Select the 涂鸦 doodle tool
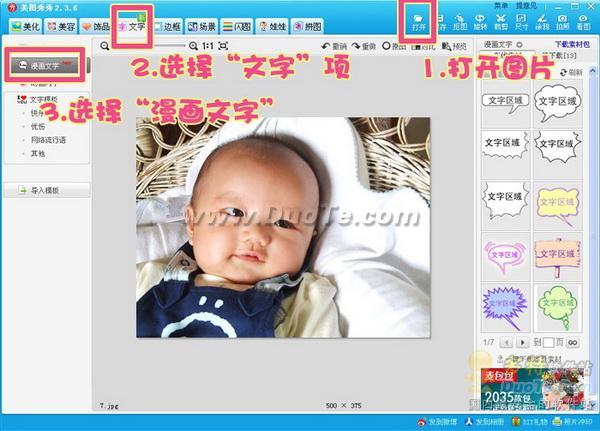The height and width of the screenshot is (431, 600). point(542,23)
